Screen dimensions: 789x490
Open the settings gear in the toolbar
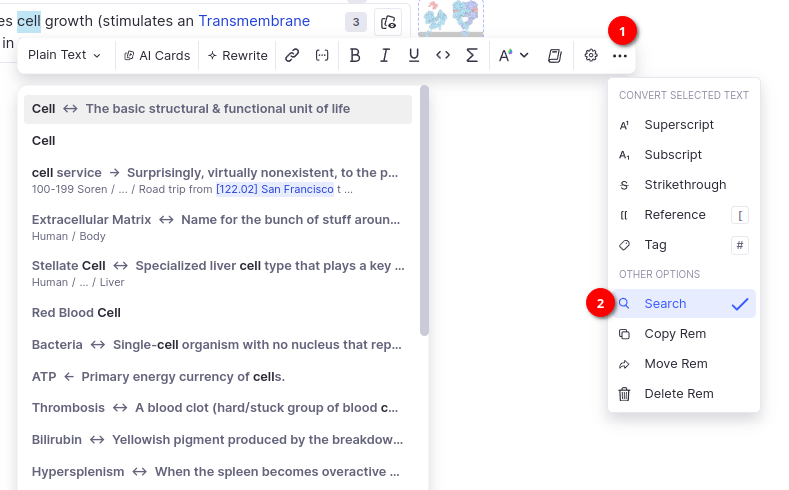pos(591,56)
